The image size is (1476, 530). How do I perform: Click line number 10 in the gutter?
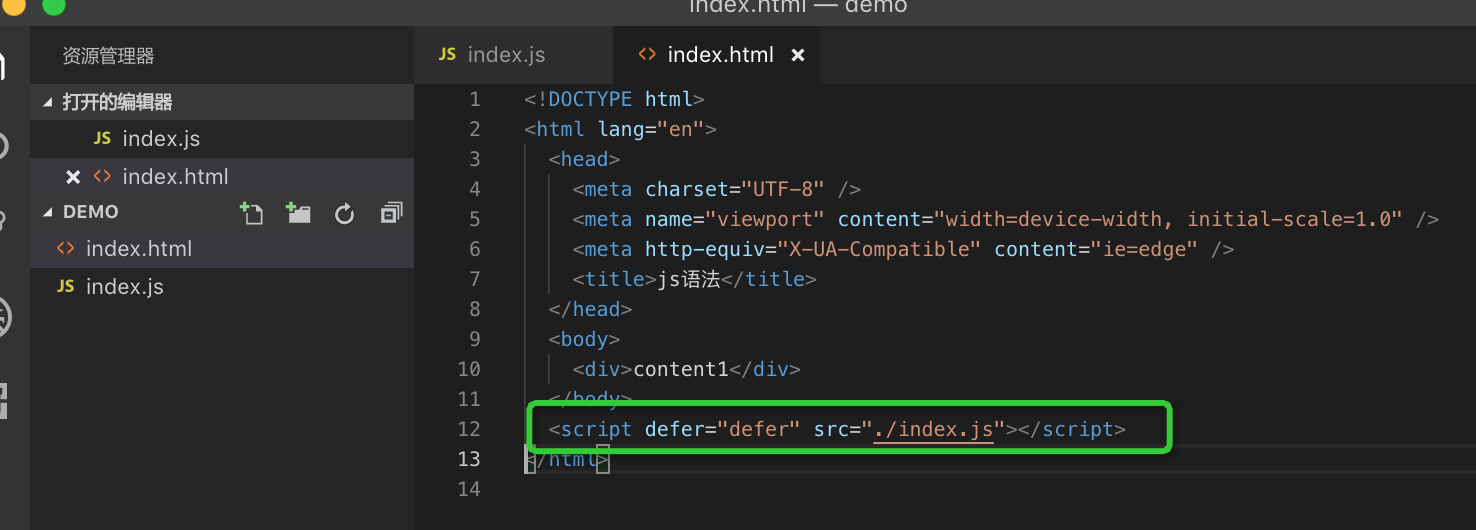click(469, 369)
